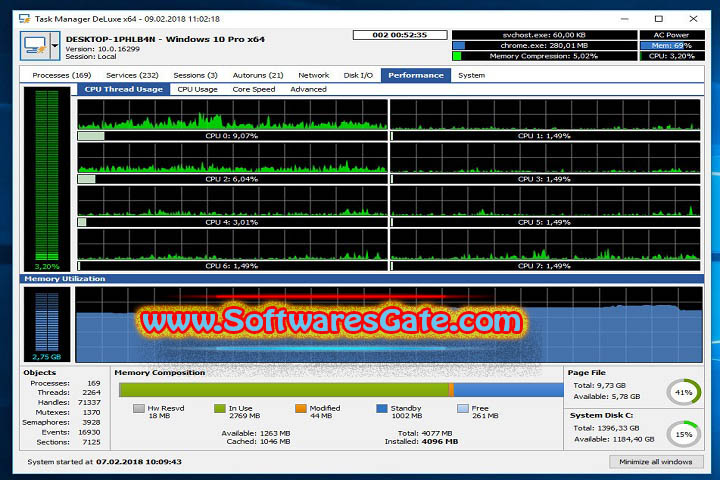720x480 pixels.
Task: Show the Advanced subtab
Action: click(308, 89)
